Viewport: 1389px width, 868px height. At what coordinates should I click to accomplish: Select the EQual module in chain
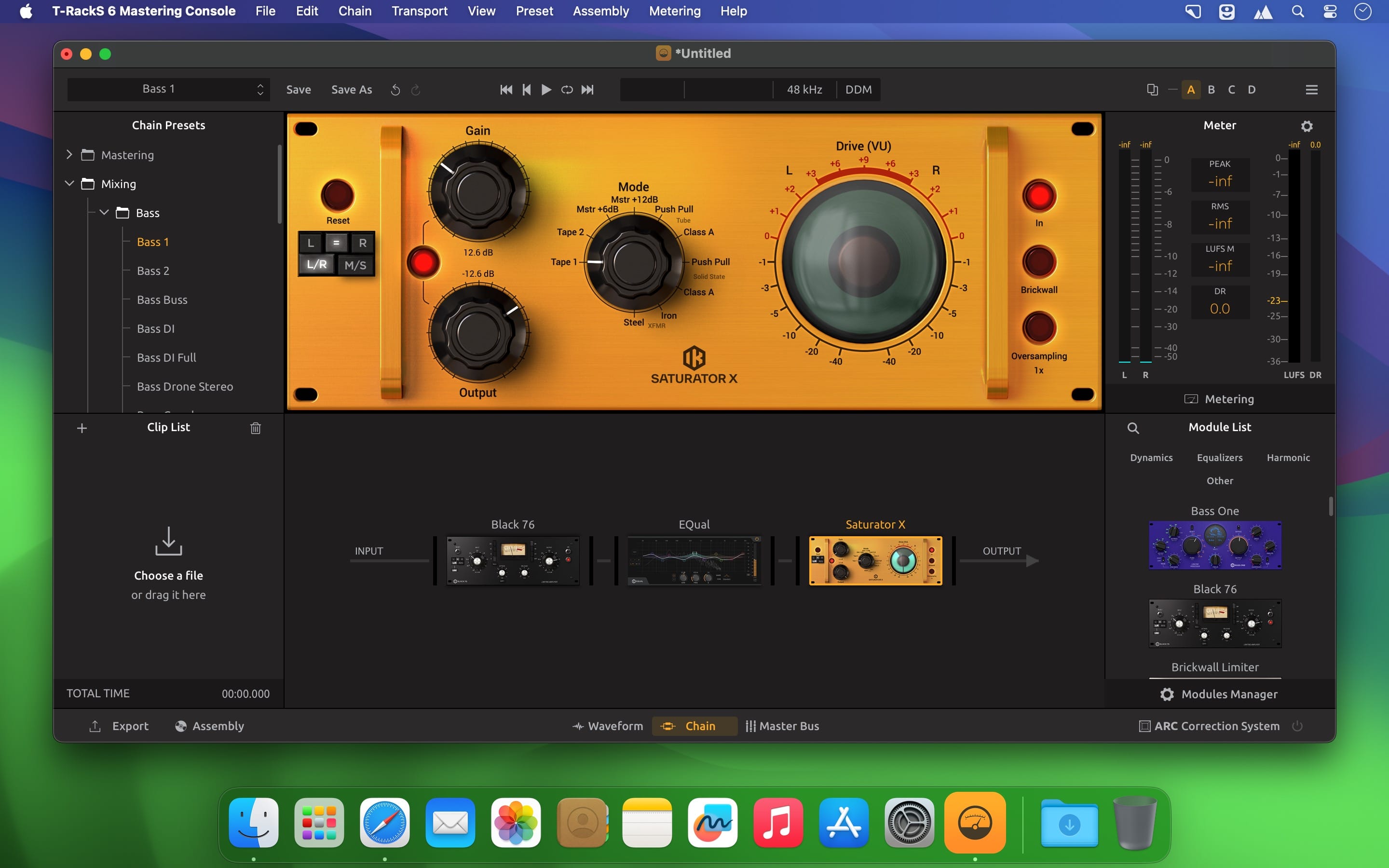click(694, 560)
